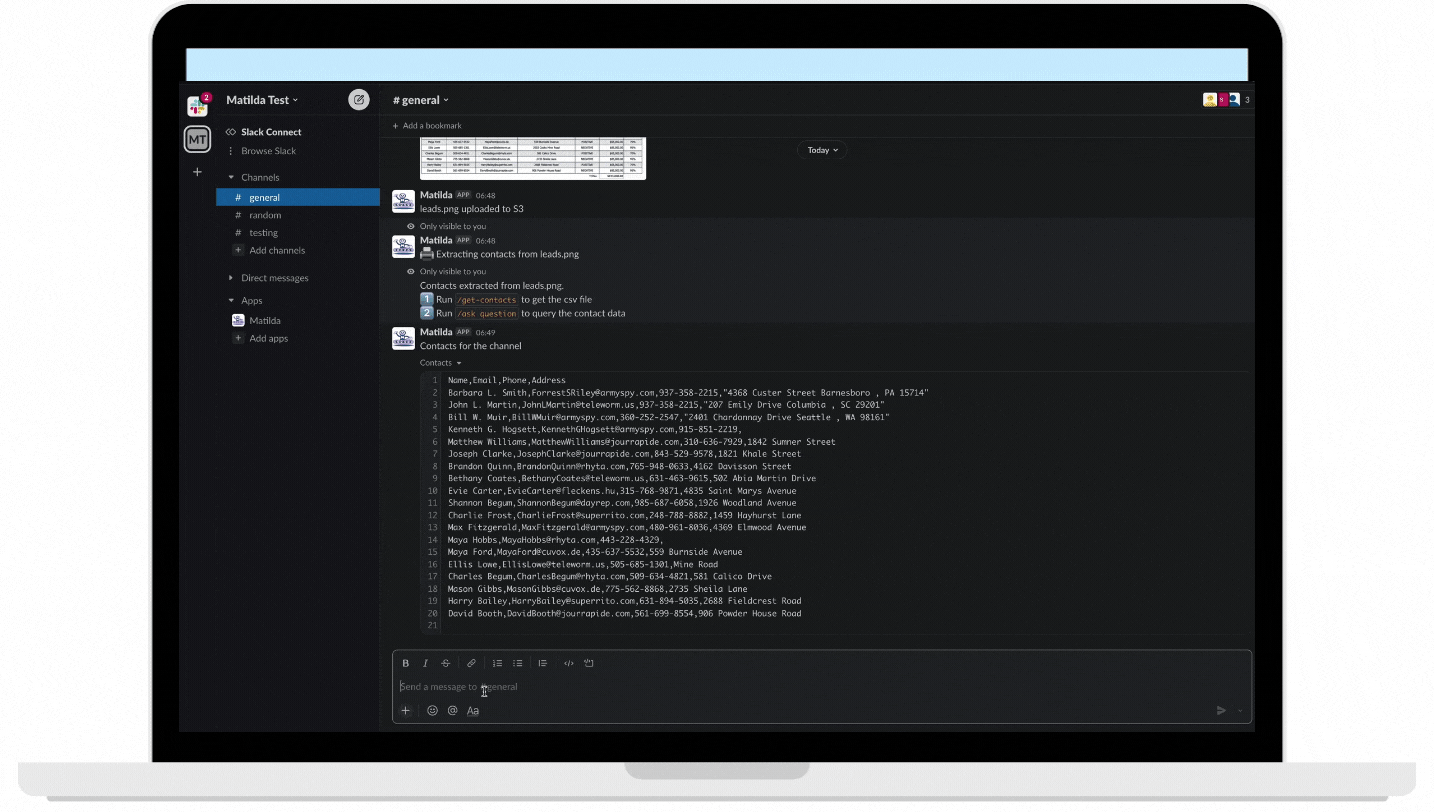Click the 'David Booth' CSV line

click(x=624, y=613)
